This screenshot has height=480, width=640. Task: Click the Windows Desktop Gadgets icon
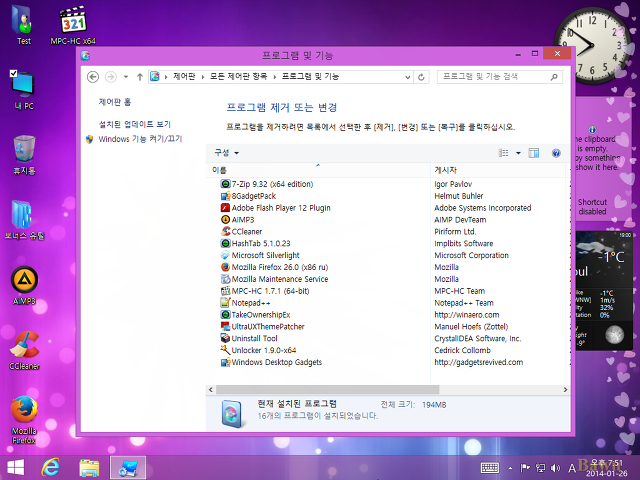[x=225, y=362]
